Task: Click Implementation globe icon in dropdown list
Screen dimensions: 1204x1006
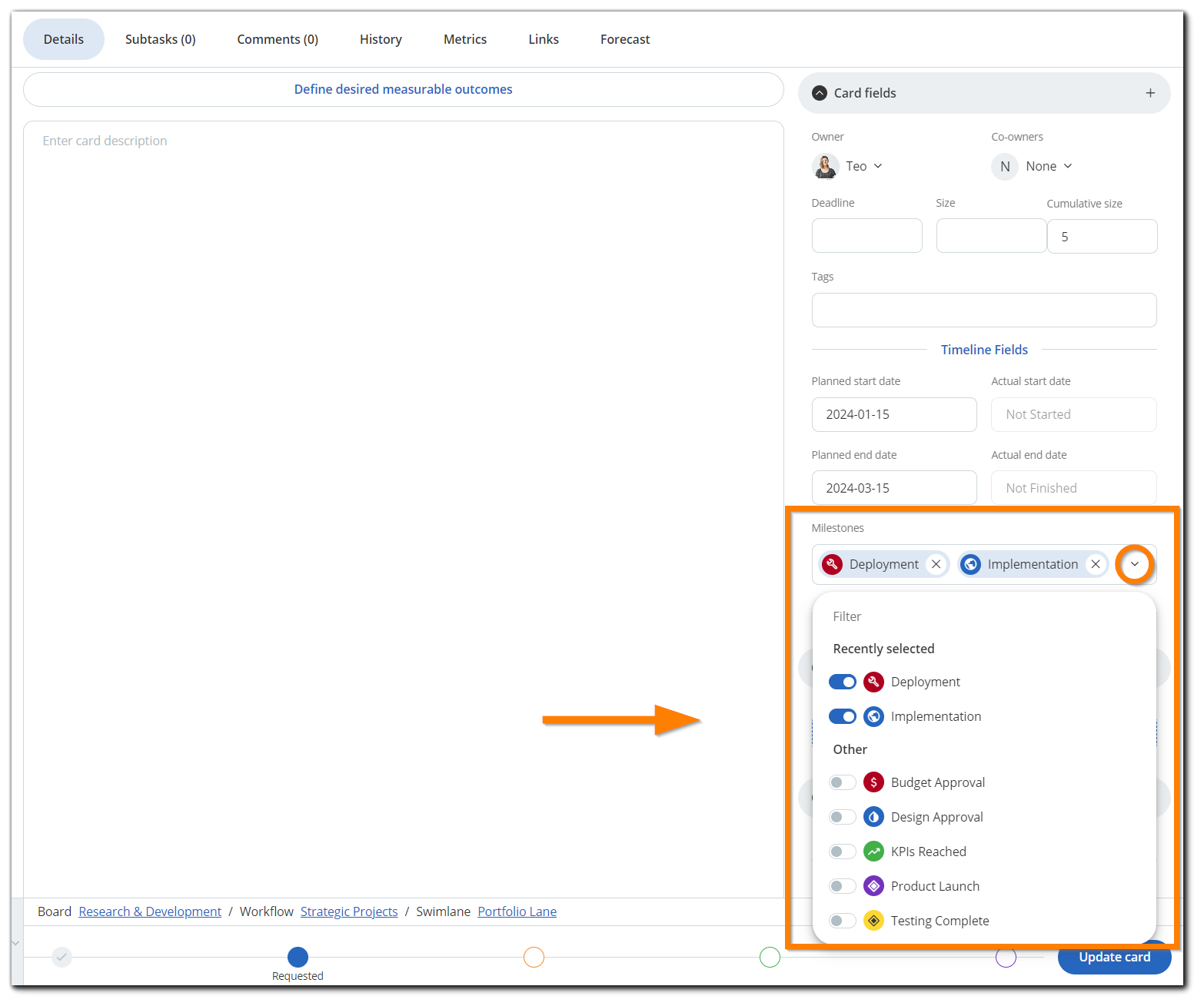Action: [x=873, y=716]
